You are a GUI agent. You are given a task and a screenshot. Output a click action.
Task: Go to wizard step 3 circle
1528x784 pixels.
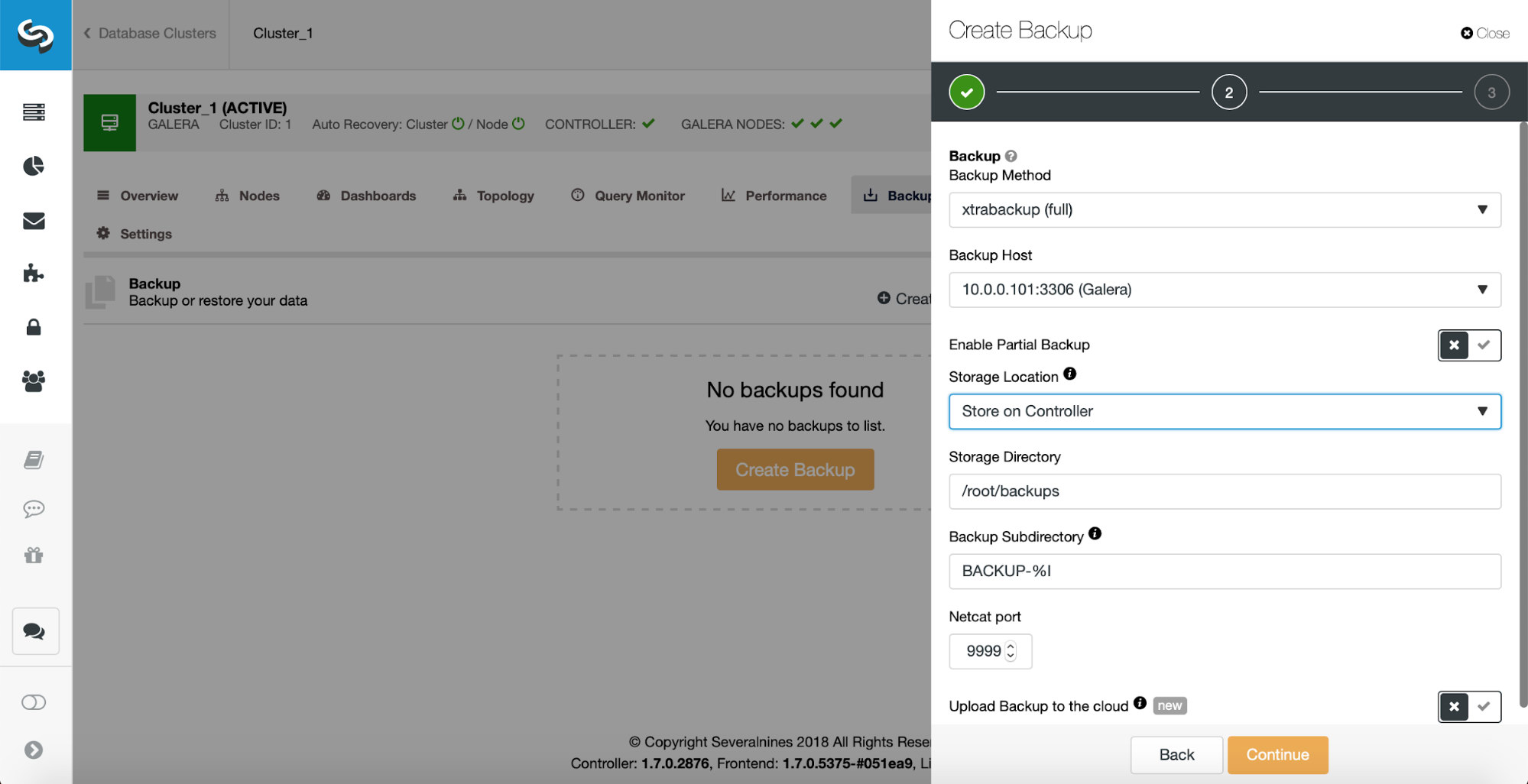coord(1491,92)
